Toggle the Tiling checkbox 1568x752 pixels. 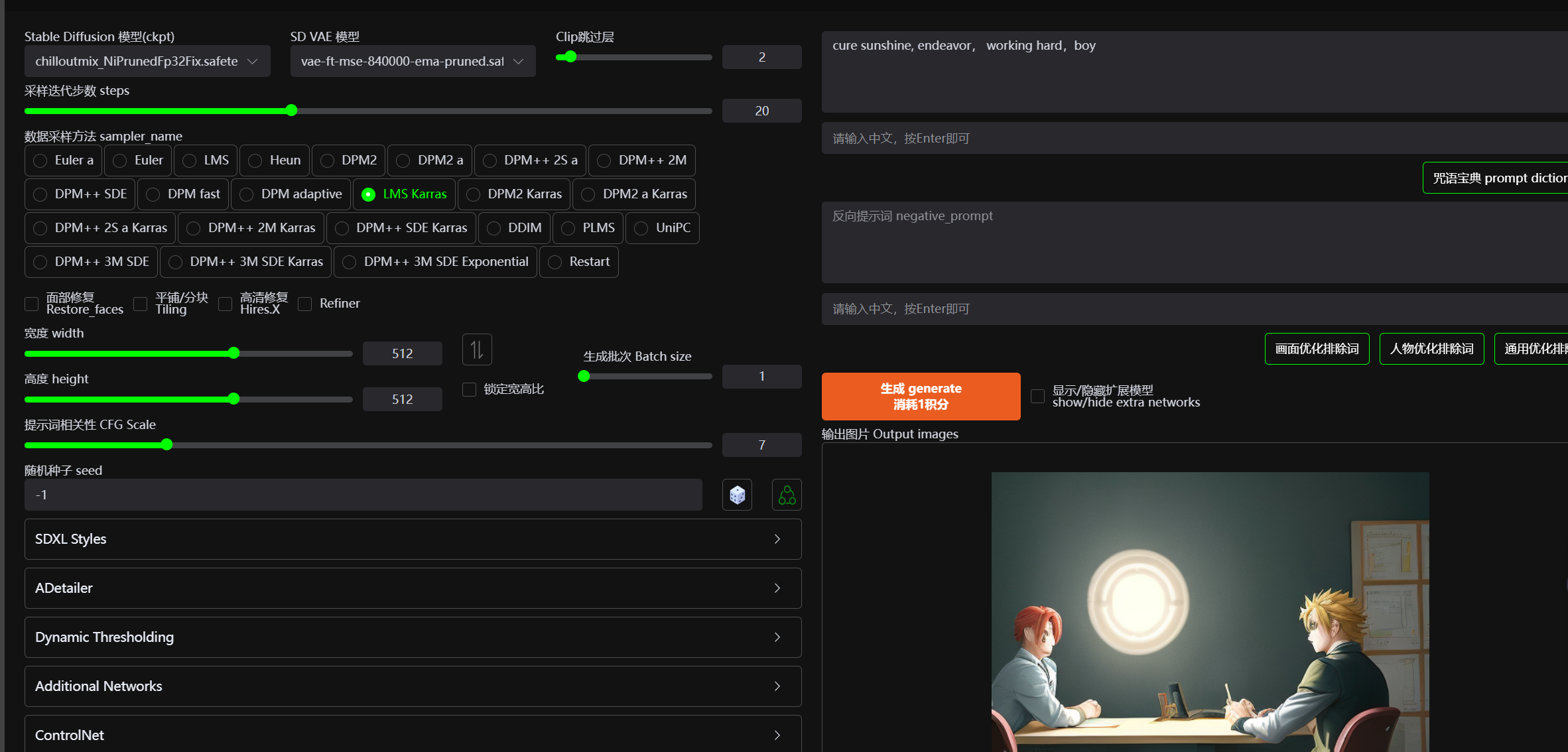pos(140,304)
